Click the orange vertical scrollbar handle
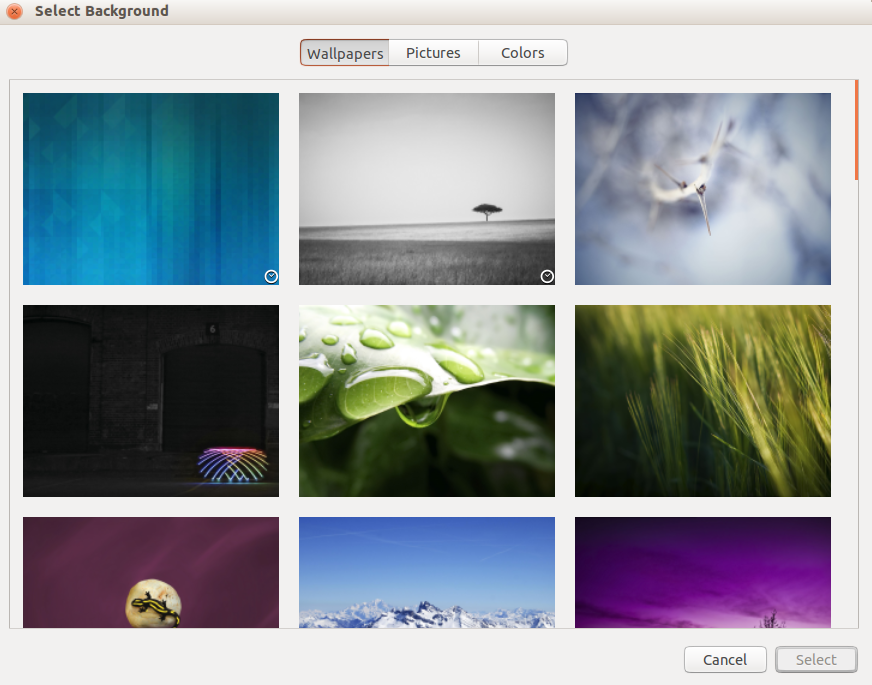Image resolution: width=872 pixels, height=685 pixels. [856, 130]
